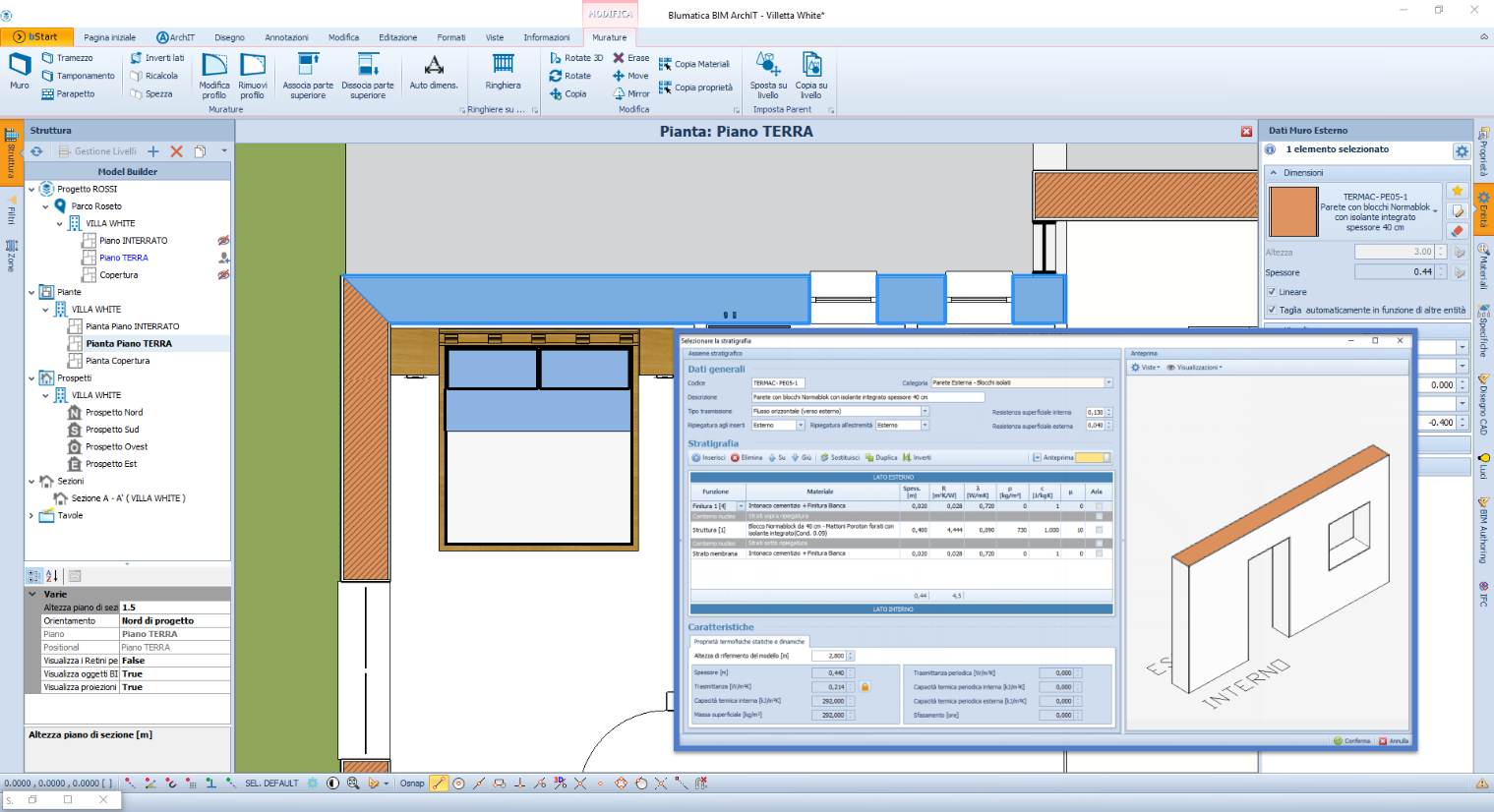Select the Ringhiera railing tool

503,73
